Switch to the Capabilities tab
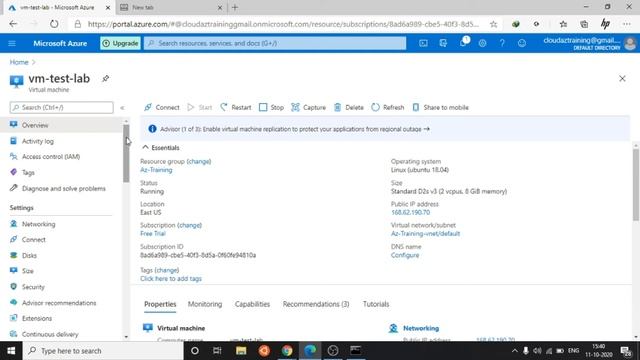 coord(252,304)
